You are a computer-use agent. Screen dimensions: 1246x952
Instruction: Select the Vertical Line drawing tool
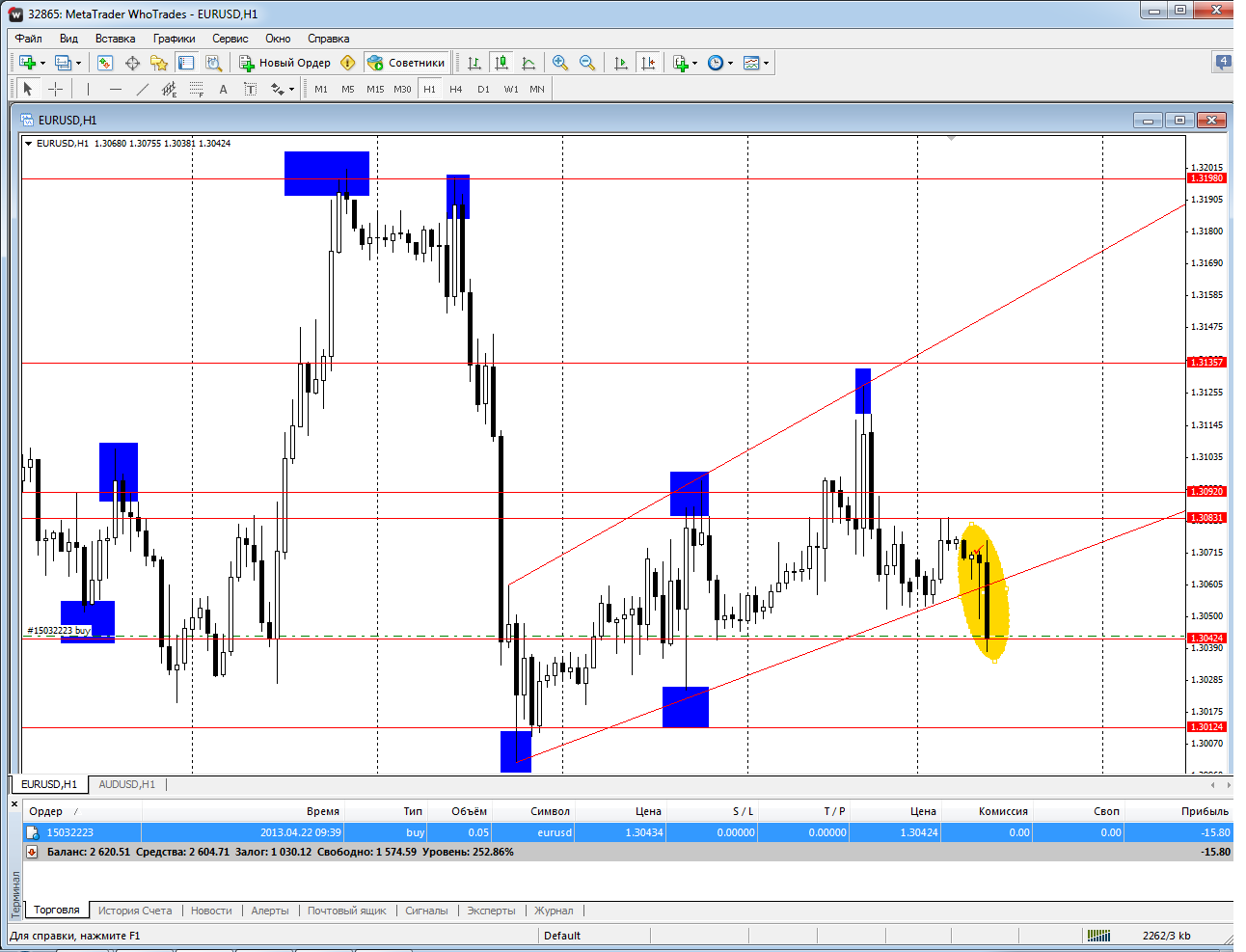(88, 89)
